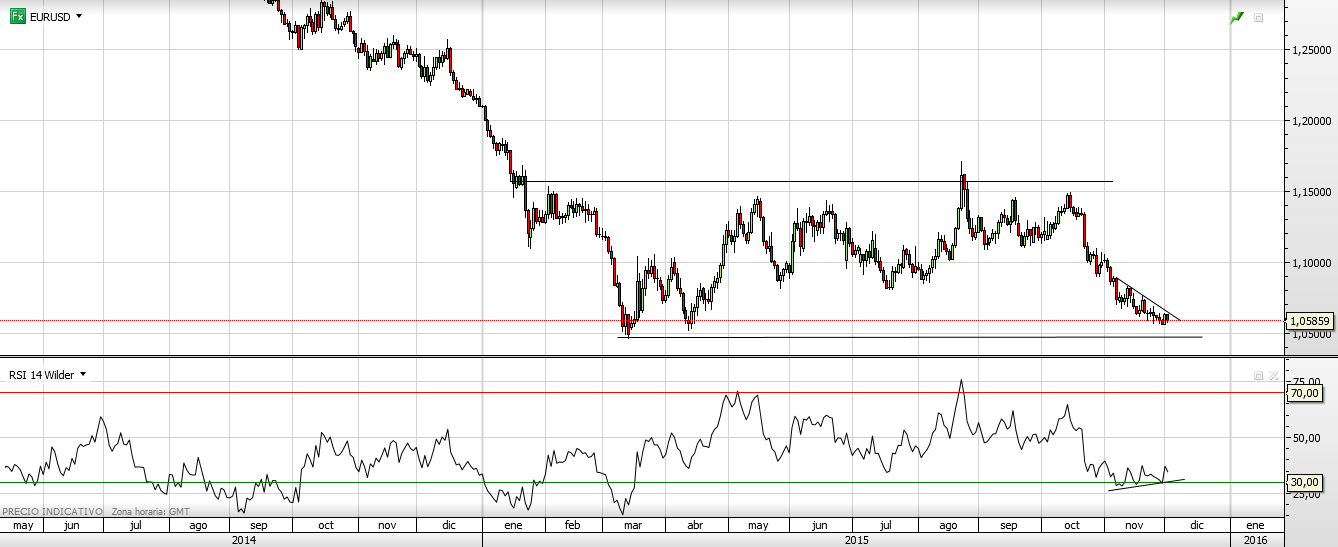The width and height of the screenshot is (1338, 547).
Task: Click the 1,25000 price axis label
Action: pos(1311,49)
